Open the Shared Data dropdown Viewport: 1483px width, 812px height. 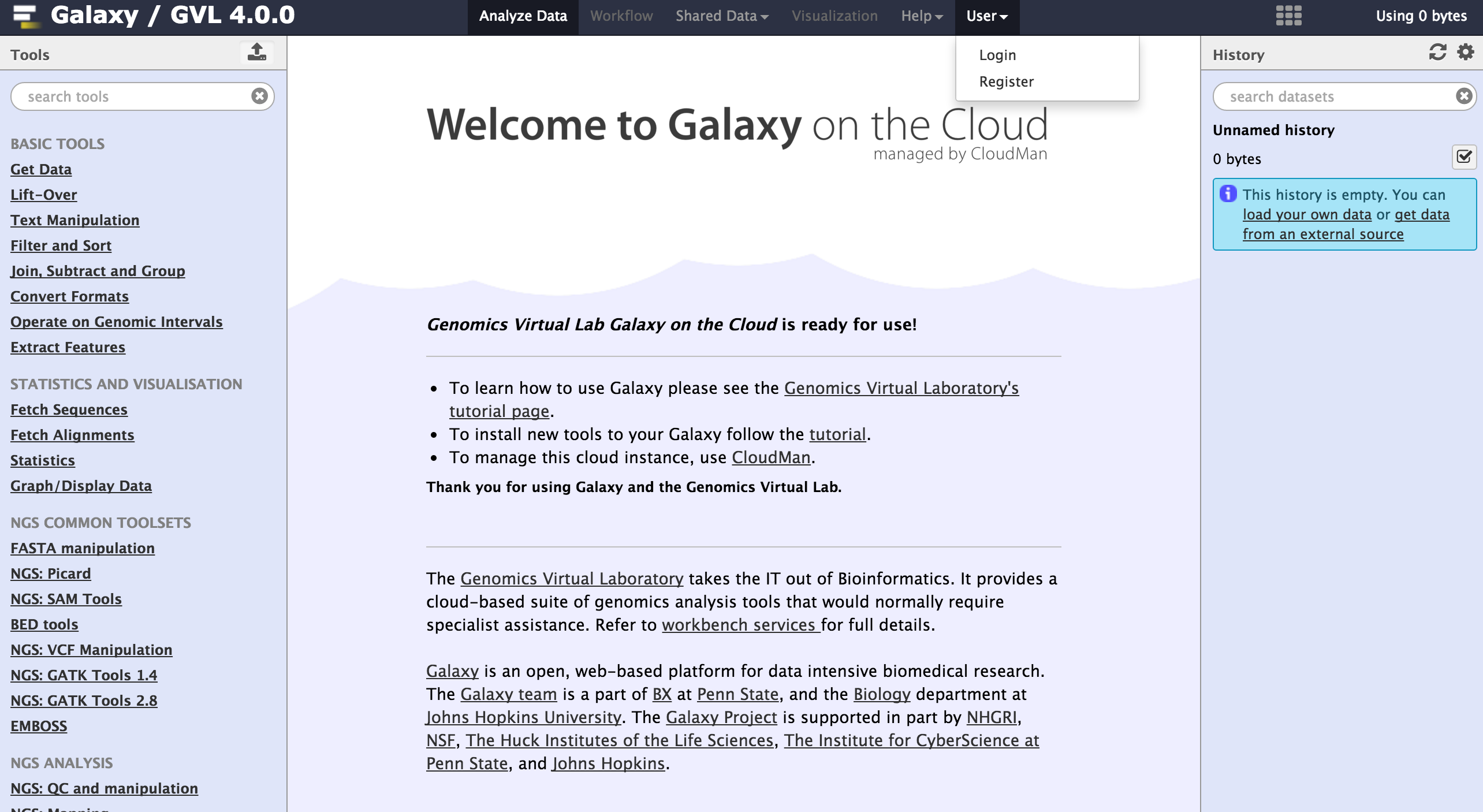pos(722,16)
